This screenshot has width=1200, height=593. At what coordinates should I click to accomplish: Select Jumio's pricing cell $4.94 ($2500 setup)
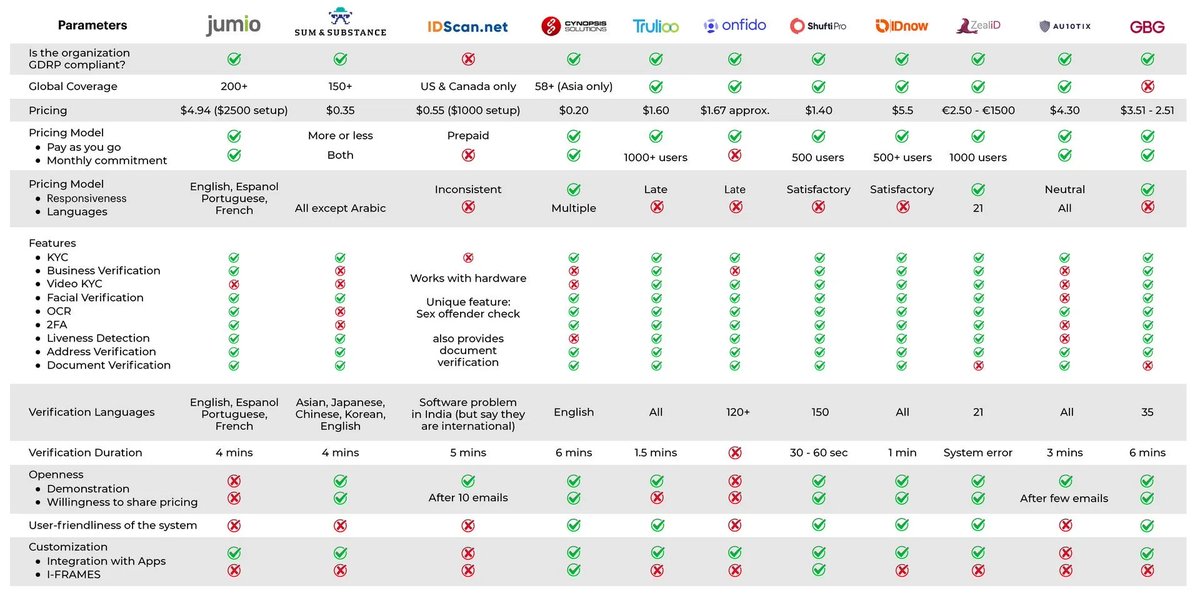[x=233, y=111]
